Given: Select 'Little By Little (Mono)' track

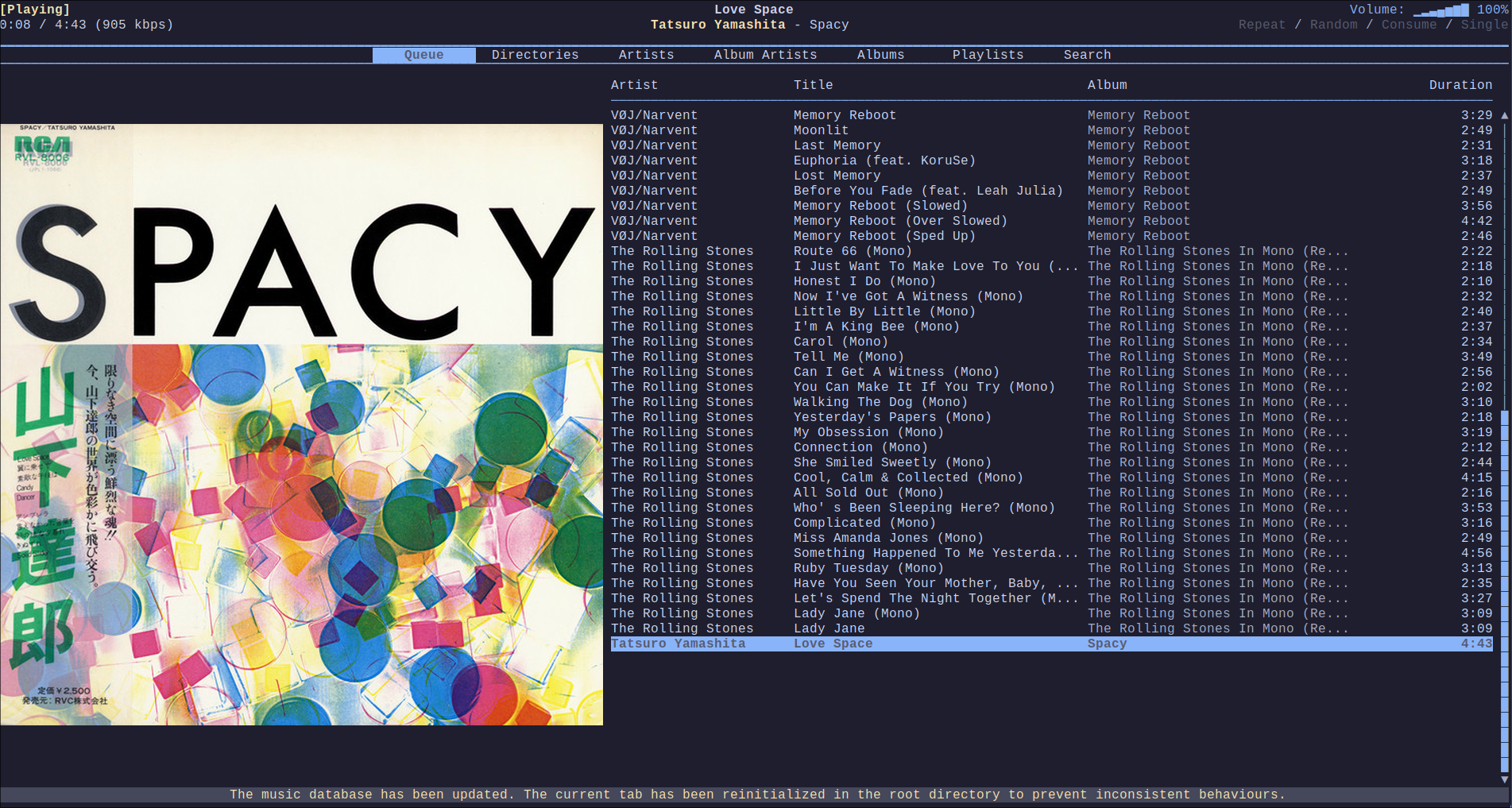Looking at the screenshot, I should pyautogui.click(x=1051, y=311).
